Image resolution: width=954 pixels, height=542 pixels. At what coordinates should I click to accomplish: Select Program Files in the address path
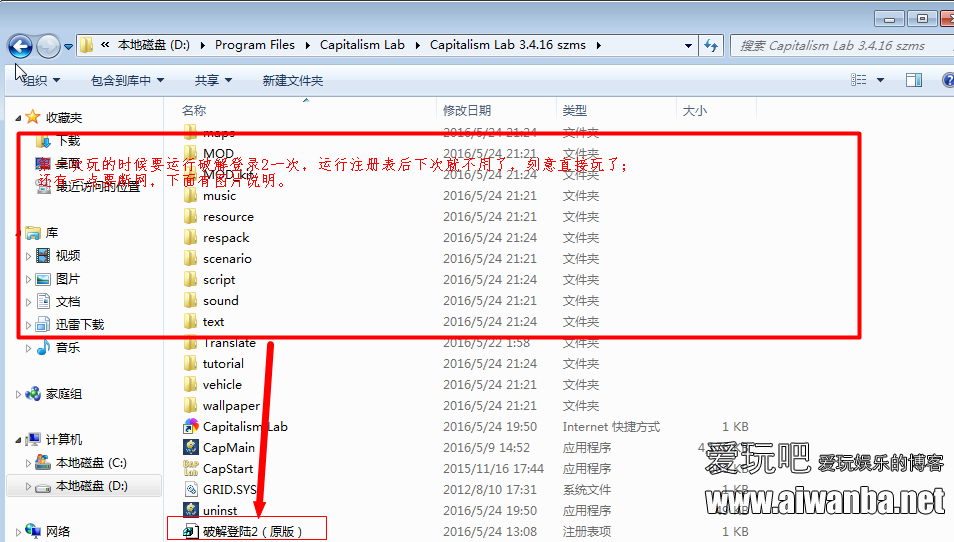pos(254,45)
